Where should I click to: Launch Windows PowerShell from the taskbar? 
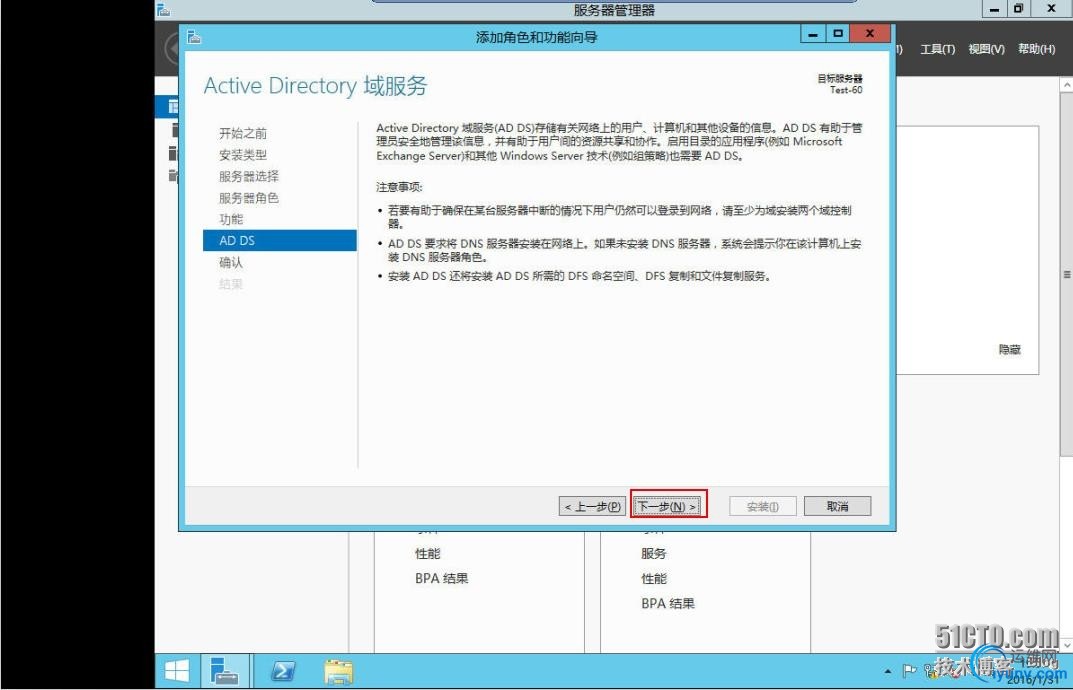283,672
